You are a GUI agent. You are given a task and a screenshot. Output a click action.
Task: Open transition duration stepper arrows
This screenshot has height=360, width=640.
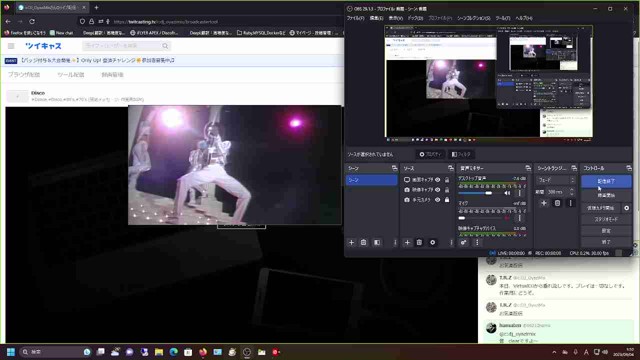point(571,192)
